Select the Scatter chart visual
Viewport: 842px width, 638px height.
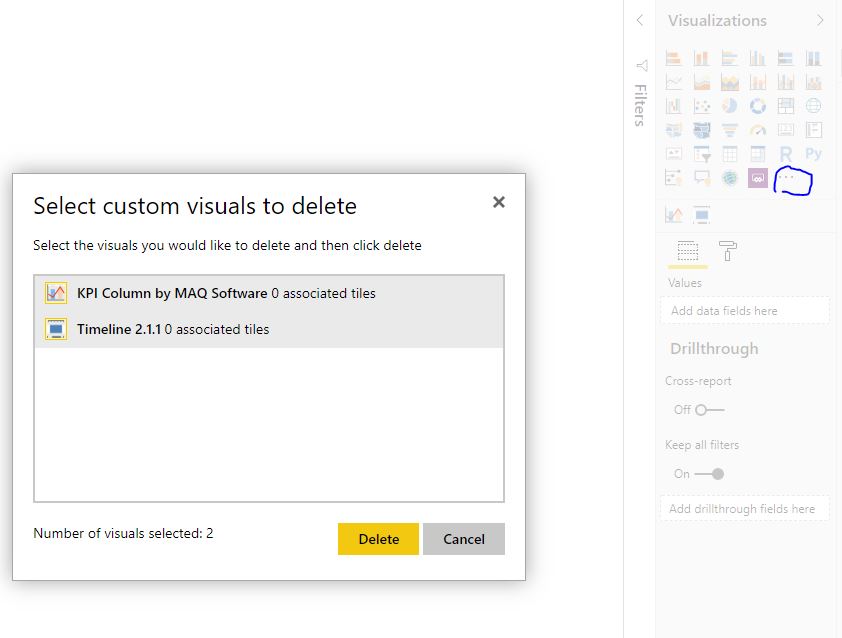pos(701,106)
